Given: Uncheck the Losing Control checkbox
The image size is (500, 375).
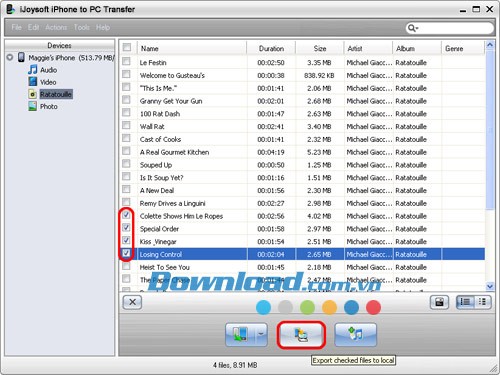Looking at the screenshot, I should click(126, 253).
